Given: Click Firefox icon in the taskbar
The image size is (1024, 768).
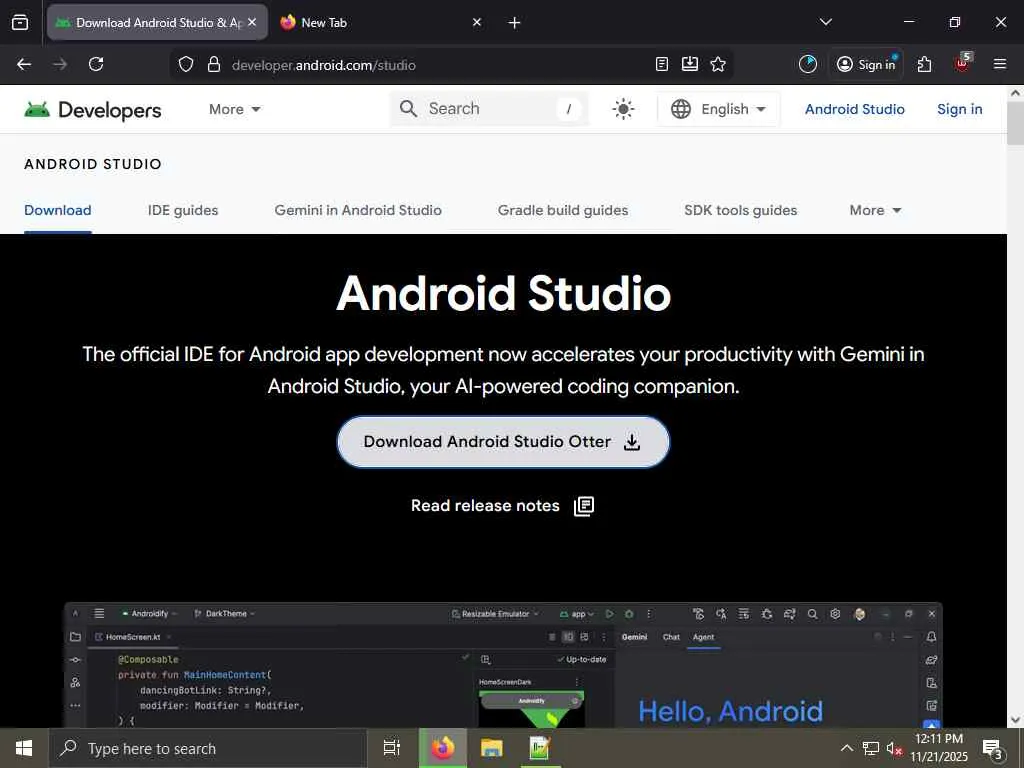Looking at the screenshot, I should click(443, 748).
